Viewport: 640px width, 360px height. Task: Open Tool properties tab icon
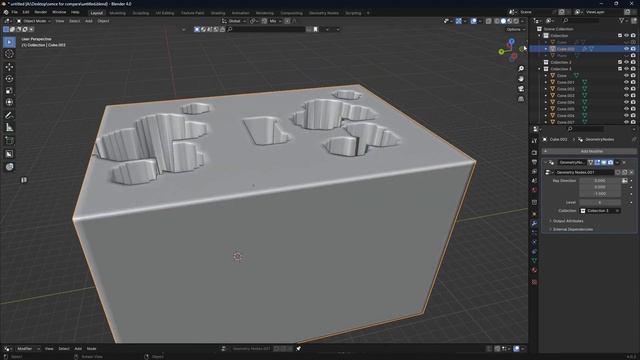tap(534, 141)
